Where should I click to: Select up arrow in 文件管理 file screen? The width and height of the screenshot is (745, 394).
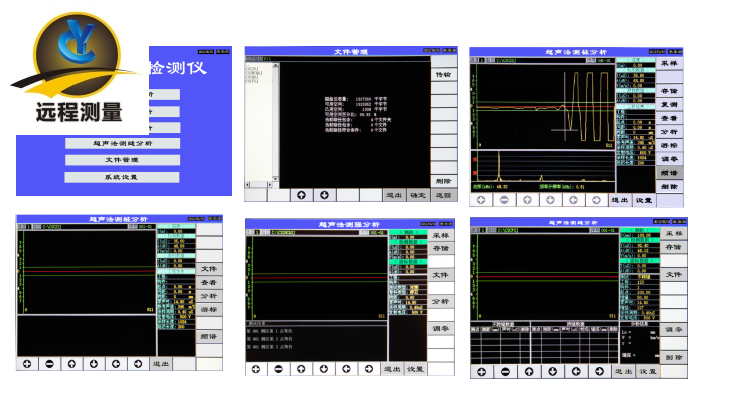tap(301, 195)
